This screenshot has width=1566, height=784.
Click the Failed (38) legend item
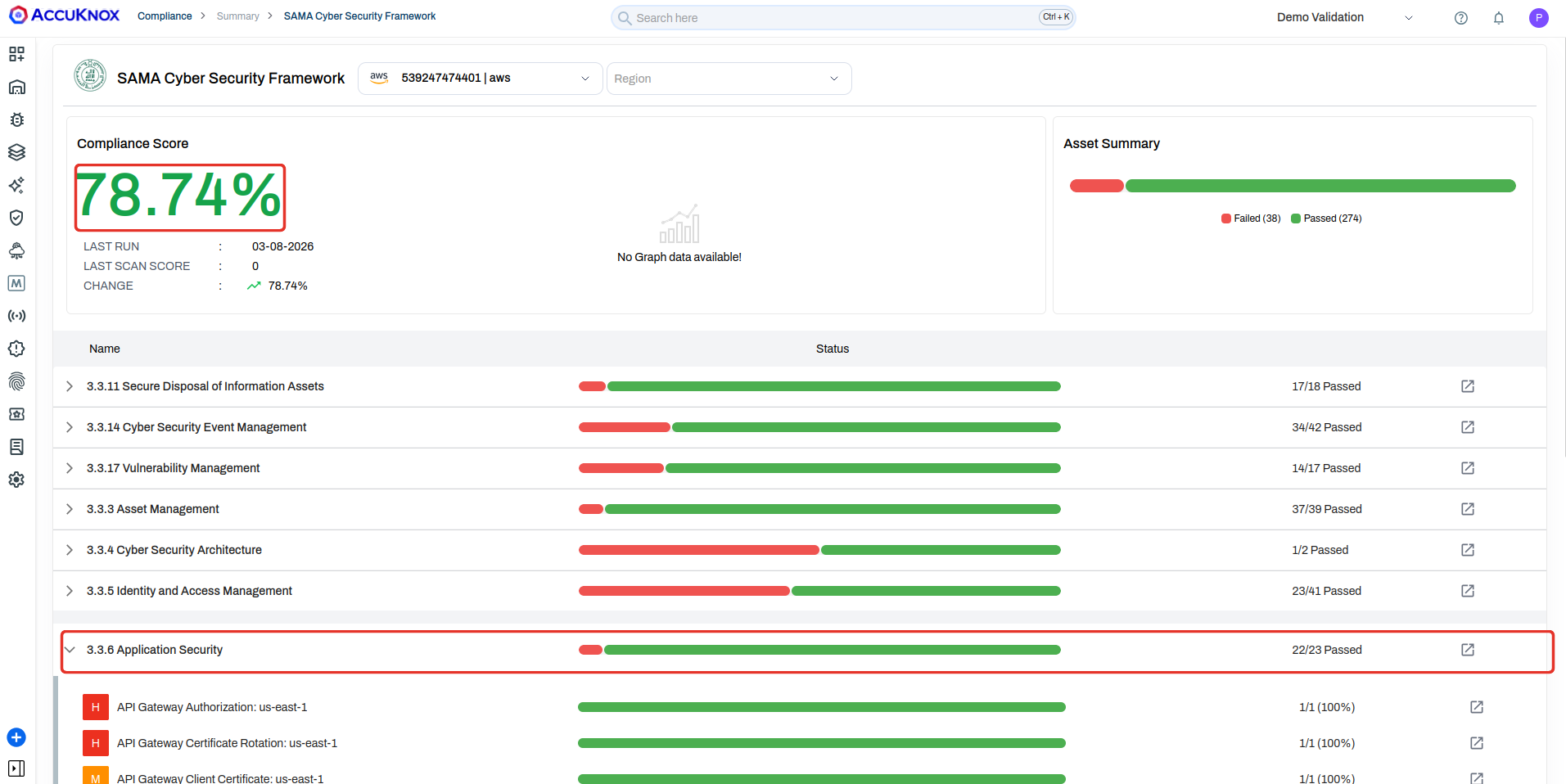[x=1251, y=219]
